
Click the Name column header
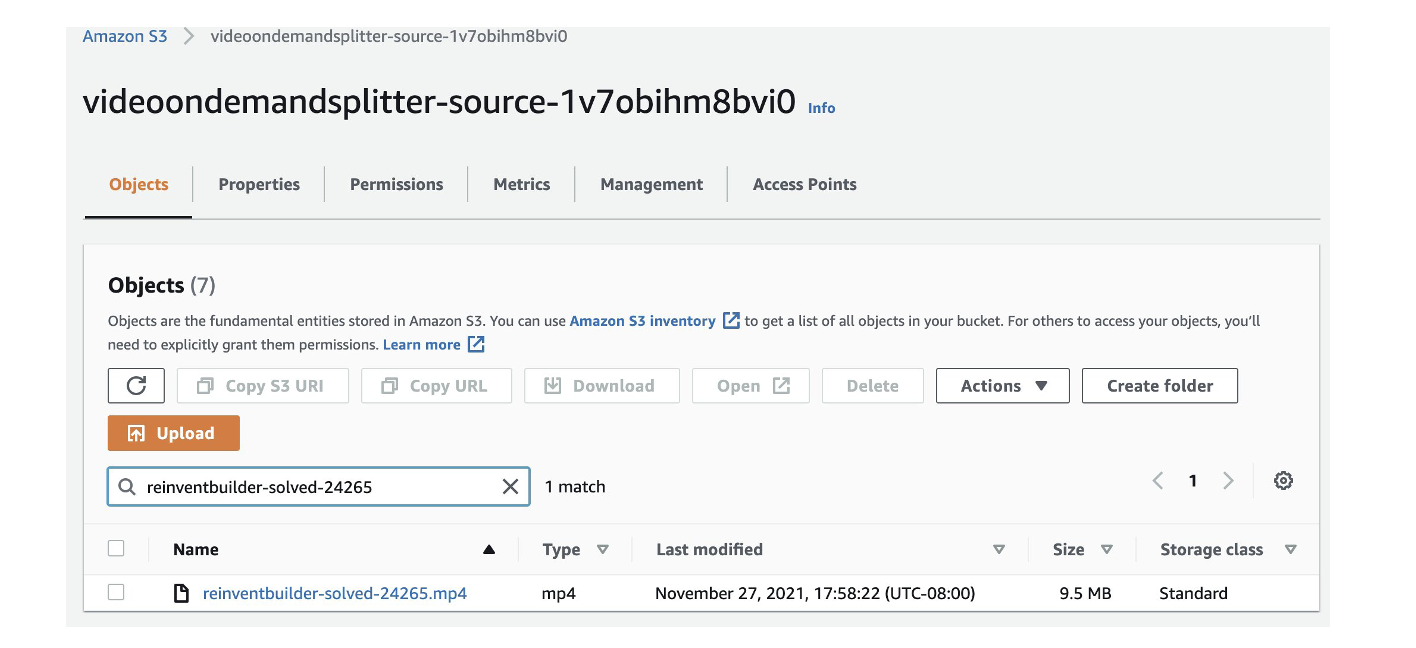click(x=195, y=549)
